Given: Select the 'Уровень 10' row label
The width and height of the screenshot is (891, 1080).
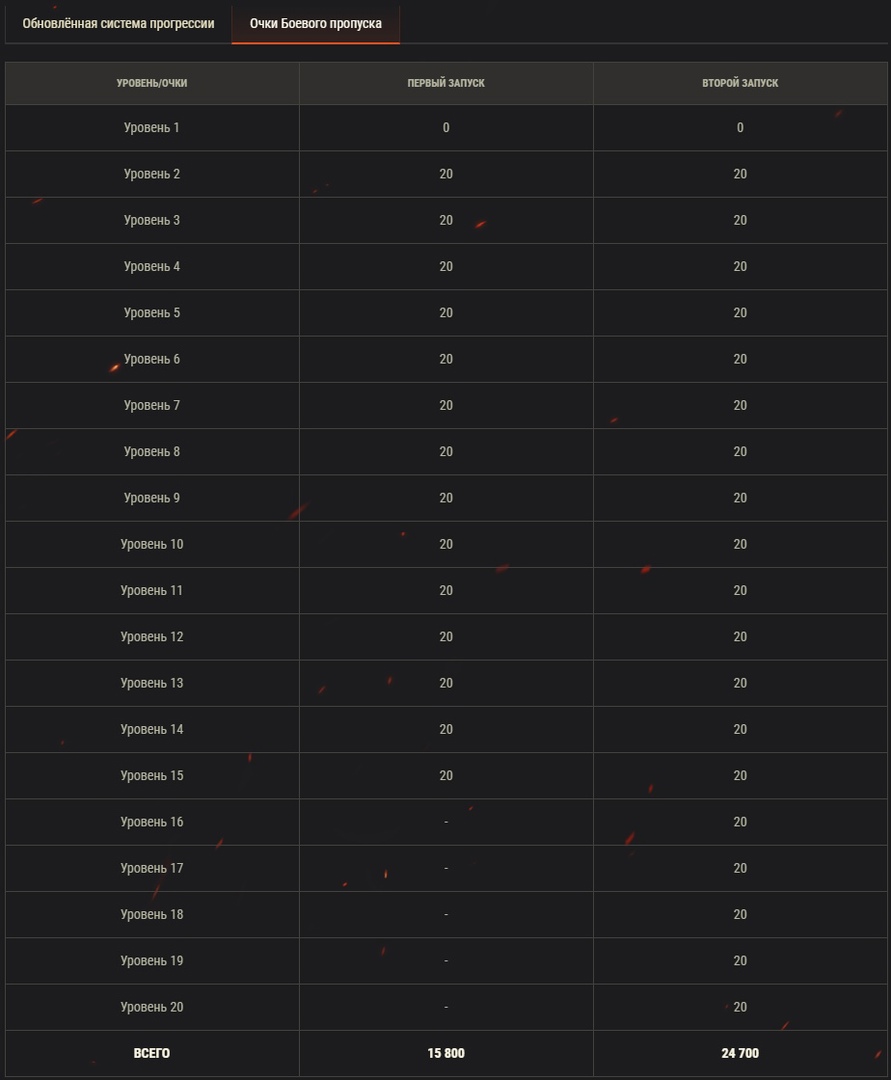Looking at the screenshot, I should pos(152,544).
